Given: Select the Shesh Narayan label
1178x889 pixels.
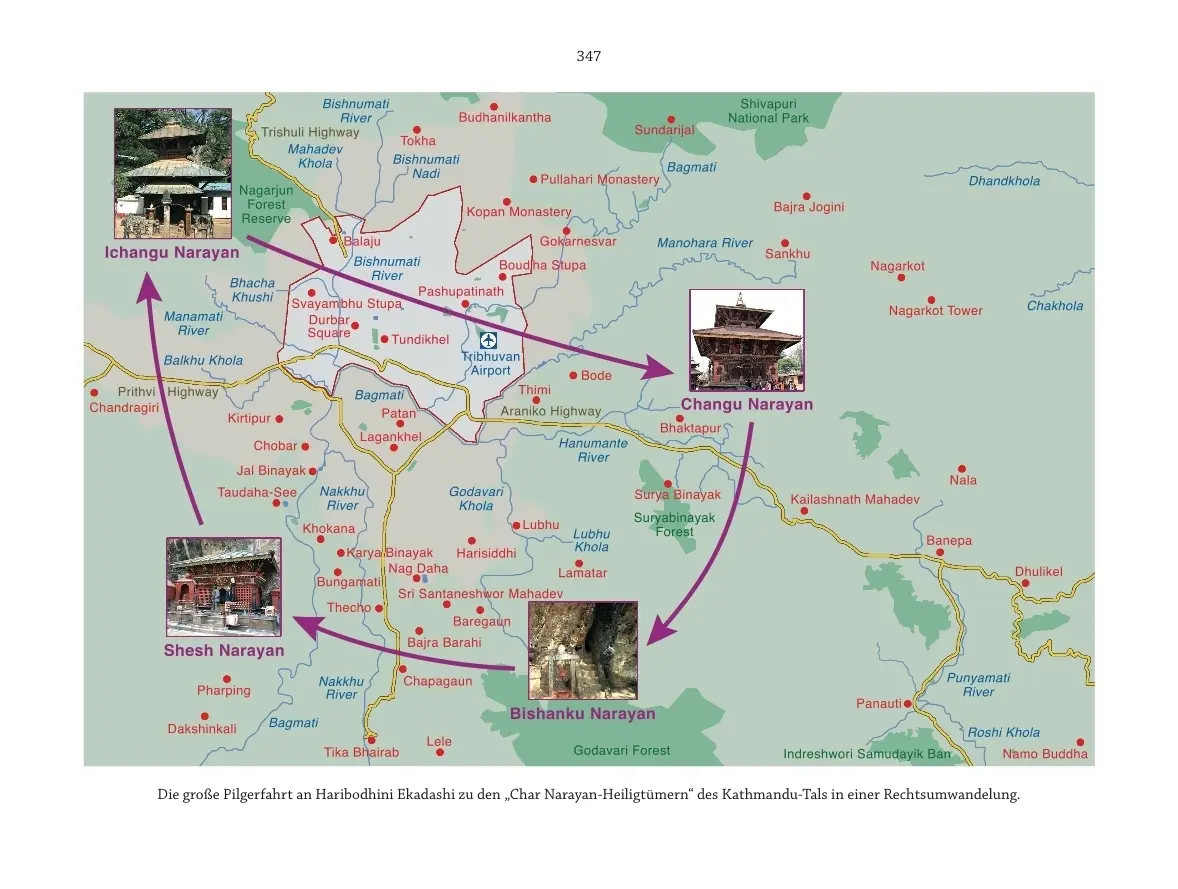Looking at the screenshot, I should tap(224, 650).
